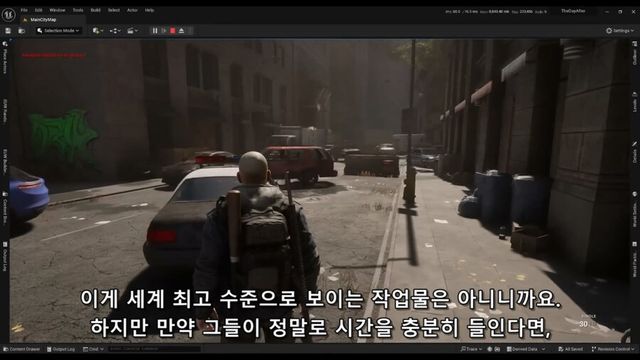This screenshot has height=360, width=640.
Task: Click the TheDayAfter project name label
Action: [x=573, y=11]
